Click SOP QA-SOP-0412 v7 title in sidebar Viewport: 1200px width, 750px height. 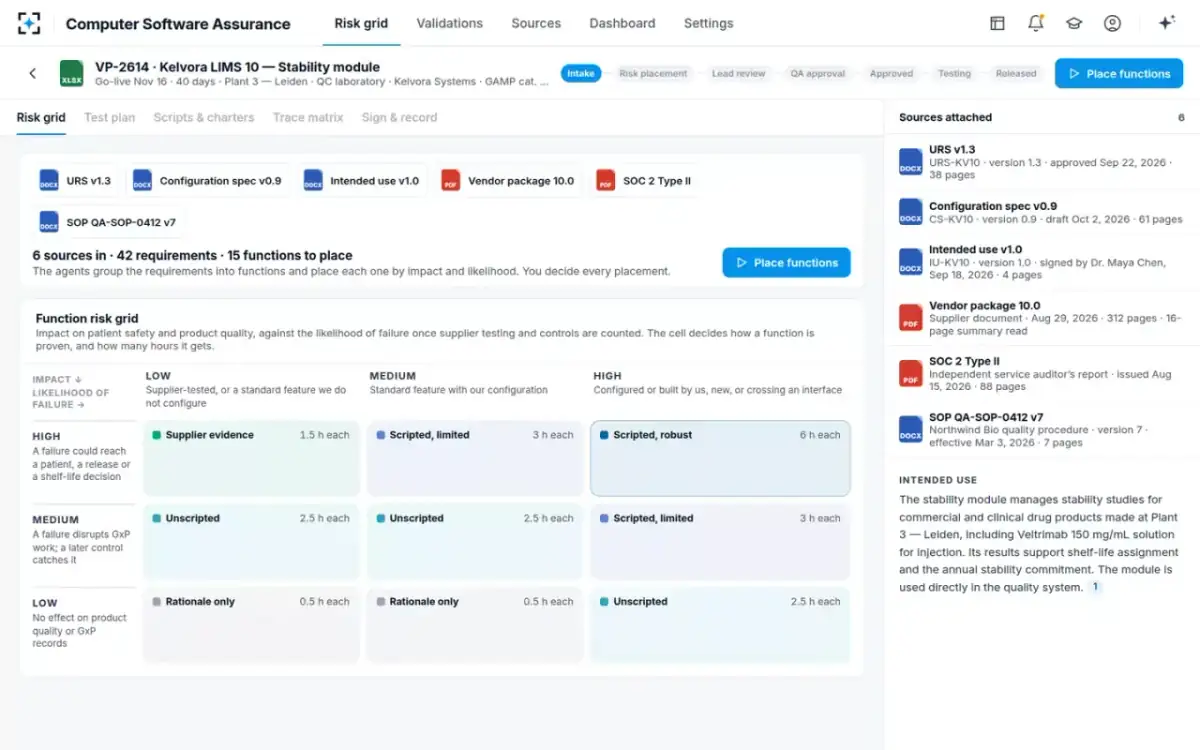pos(986,417)
